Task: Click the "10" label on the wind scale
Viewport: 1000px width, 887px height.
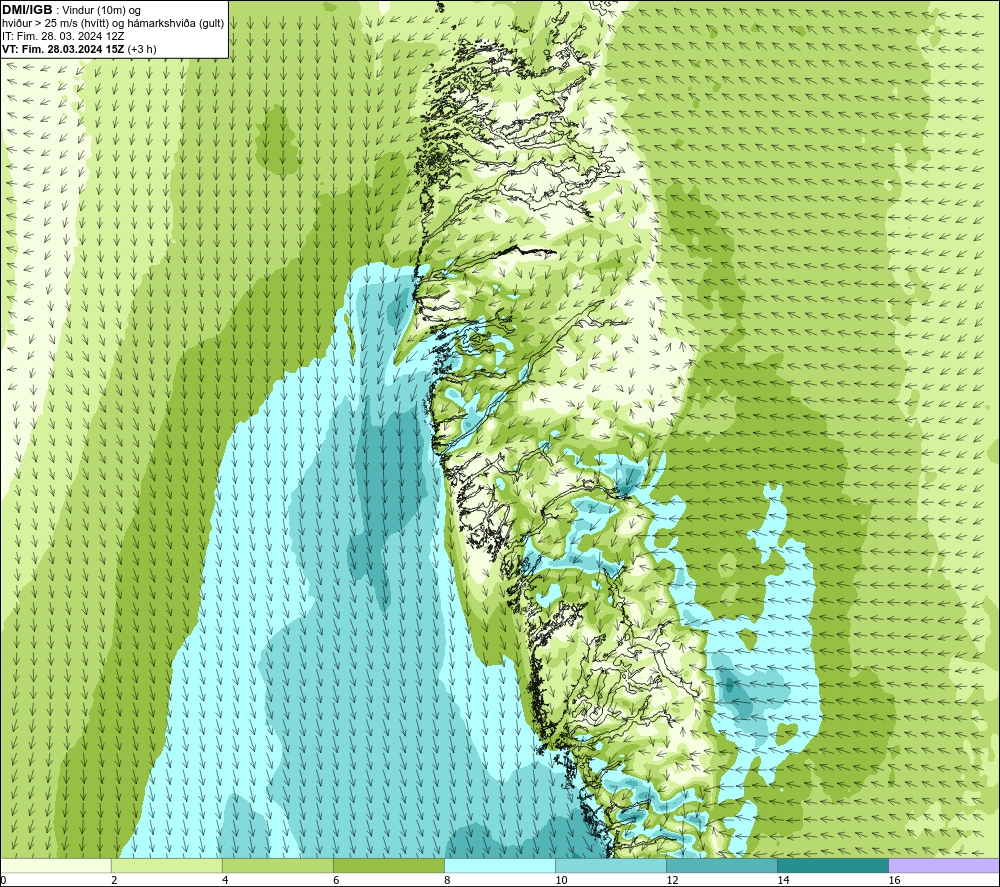Action: 561,881
